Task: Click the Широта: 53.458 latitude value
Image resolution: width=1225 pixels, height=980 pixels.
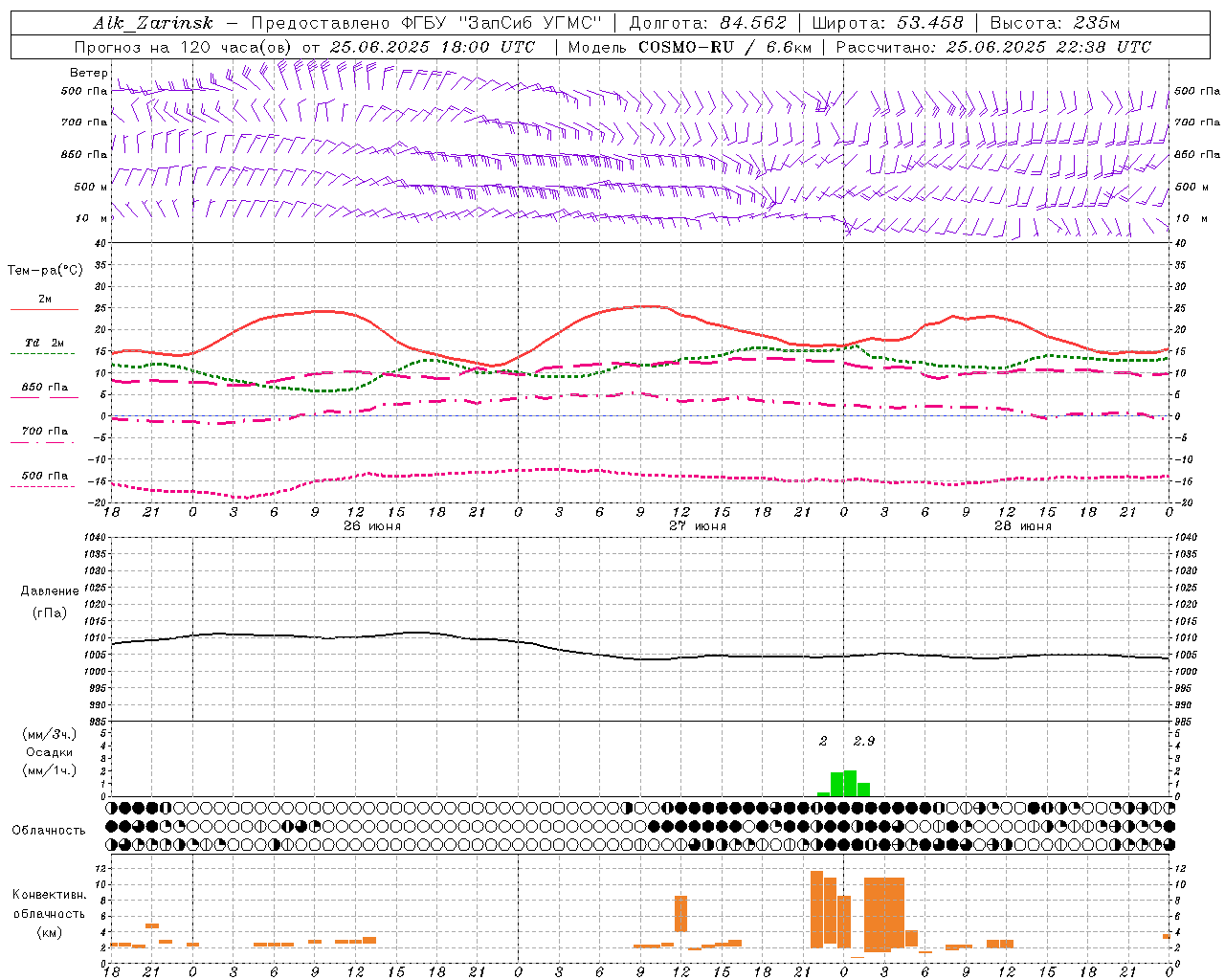Action: coord(887,23)
